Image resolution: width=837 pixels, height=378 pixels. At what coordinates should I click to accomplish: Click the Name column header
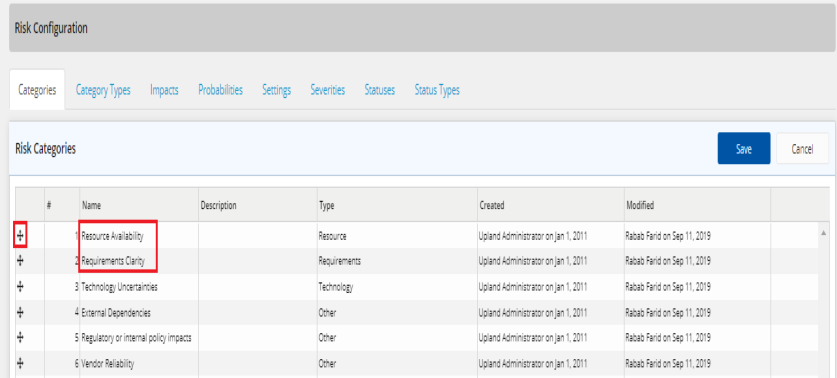[x=139, y=205]
